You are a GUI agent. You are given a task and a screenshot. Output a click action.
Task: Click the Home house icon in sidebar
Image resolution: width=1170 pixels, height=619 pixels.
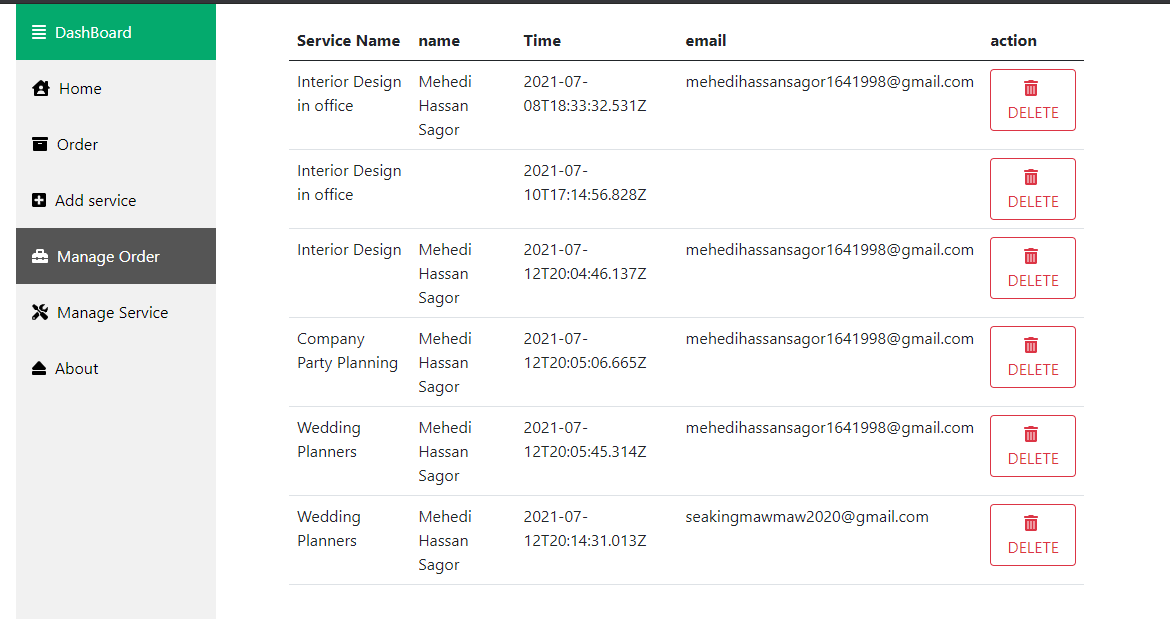(41, 88)
